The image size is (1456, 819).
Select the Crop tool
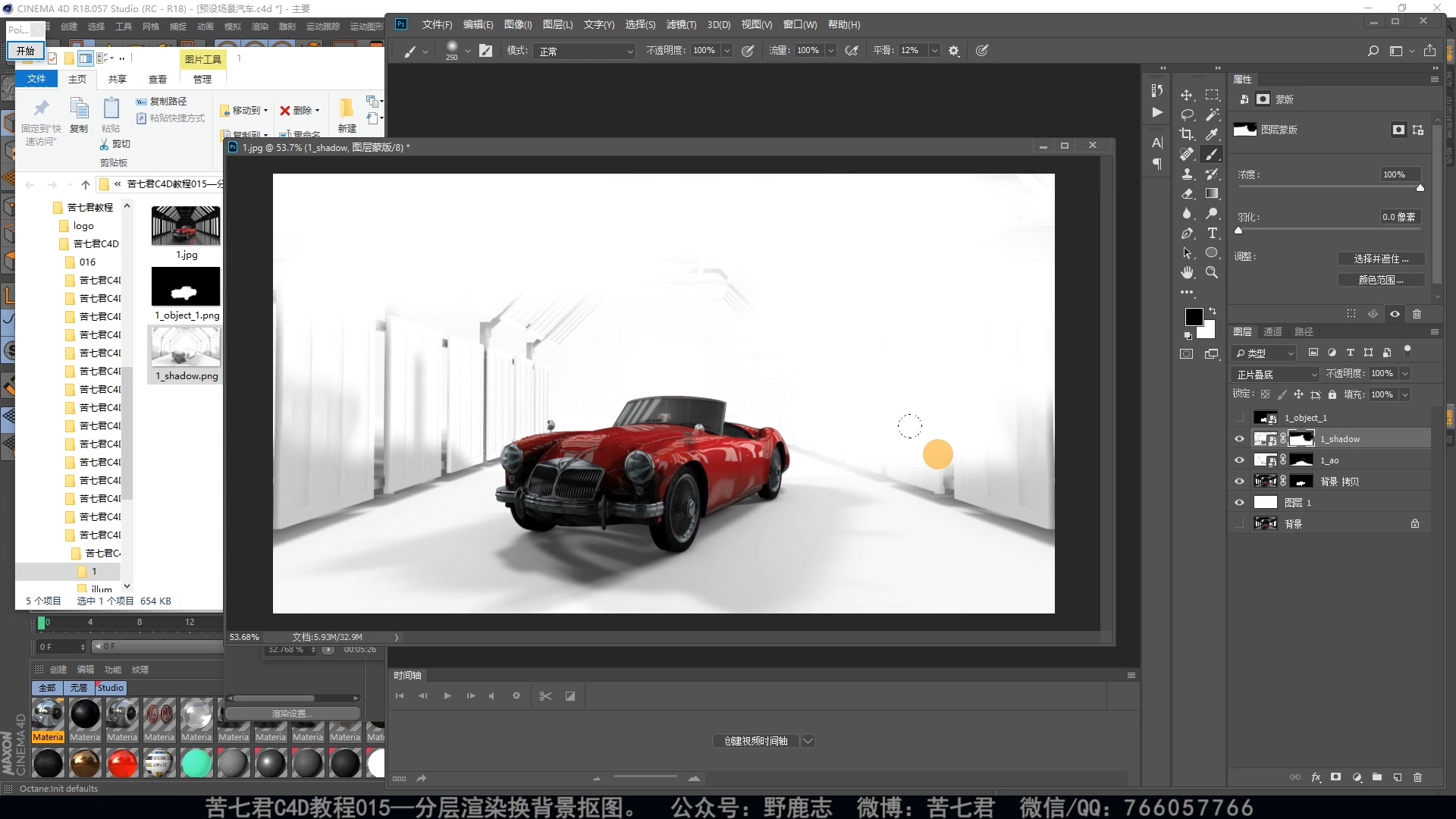1187,134
